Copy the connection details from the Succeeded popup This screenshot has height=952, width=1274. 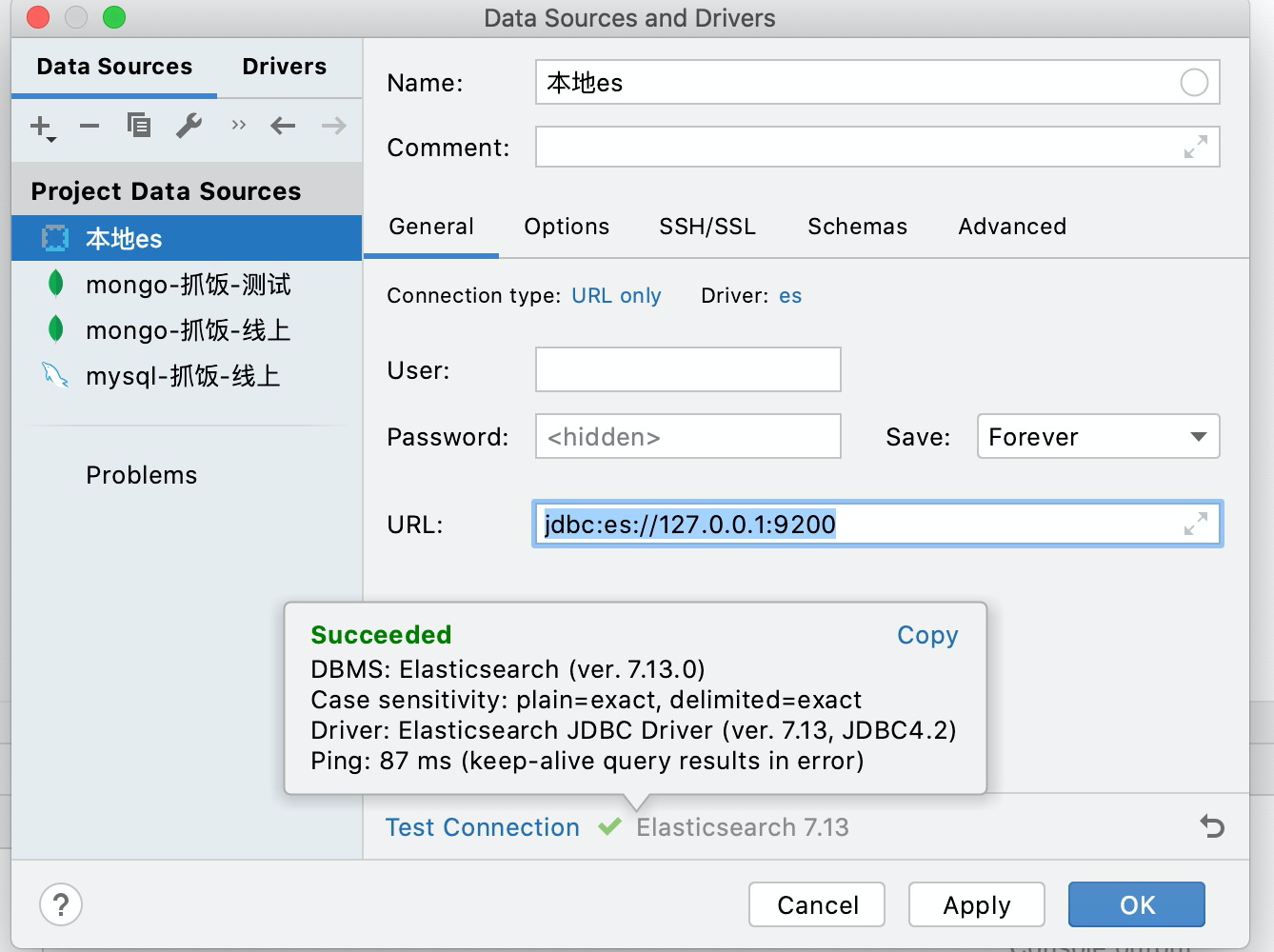click(x=926, y=635)
